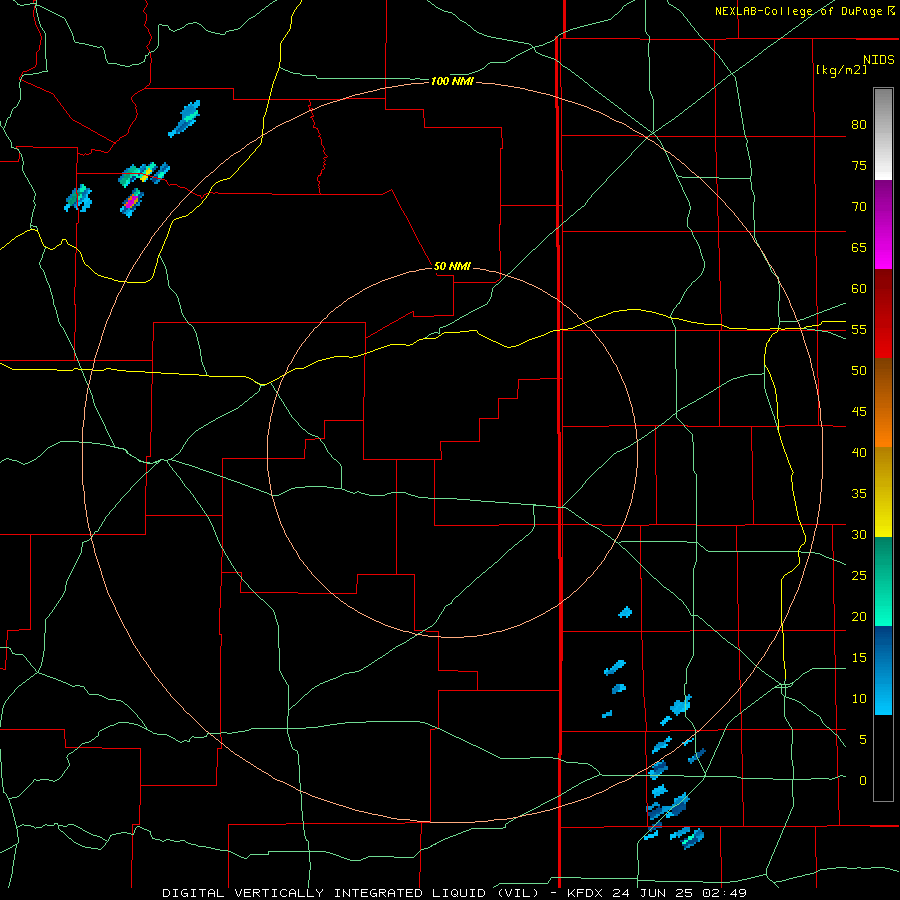900x900 pixels.
Task: Click the KFDX station identifier in caption
Action: tap(585, 893)
